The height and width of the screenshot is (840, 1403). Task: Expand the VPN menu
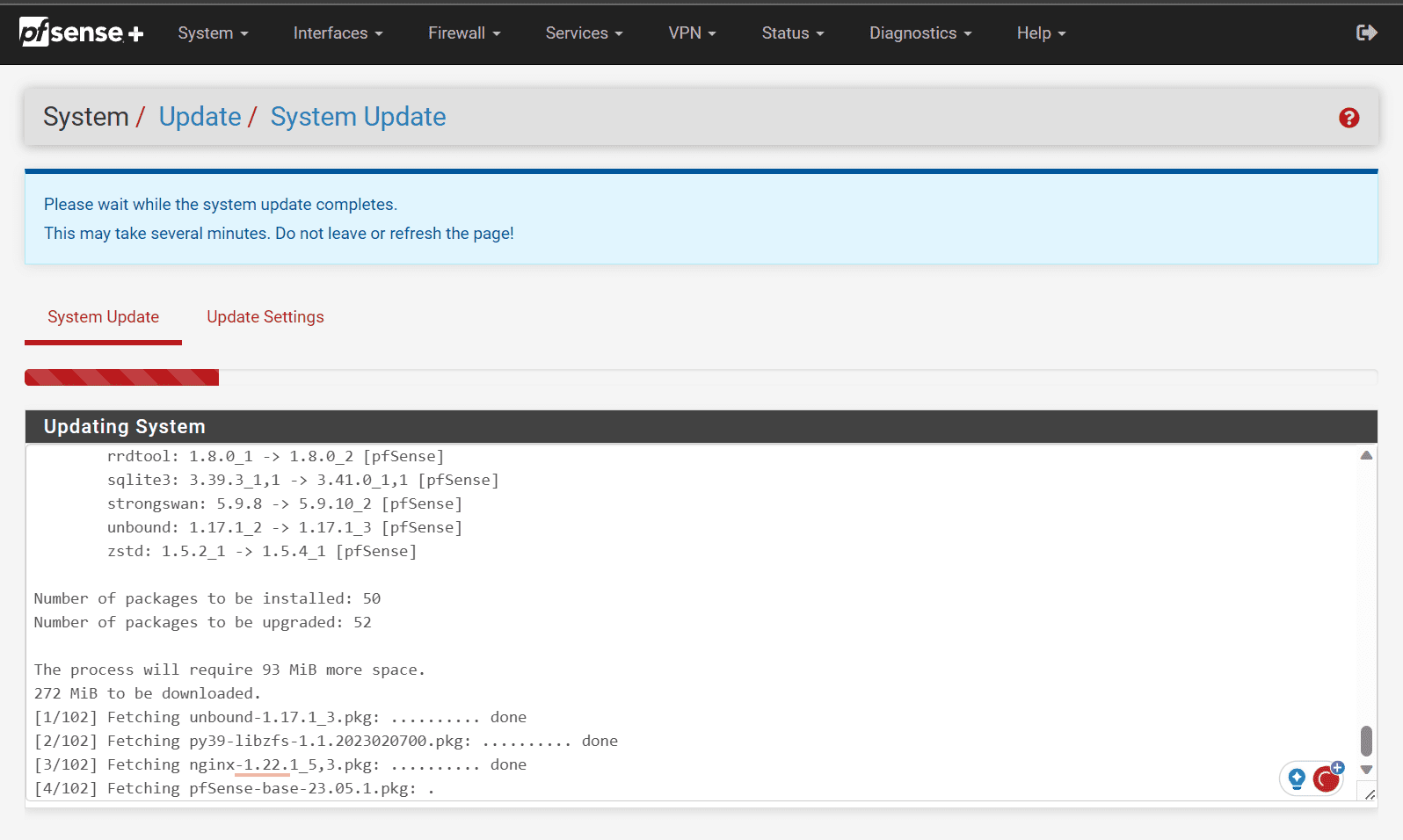tap(692, 33)
